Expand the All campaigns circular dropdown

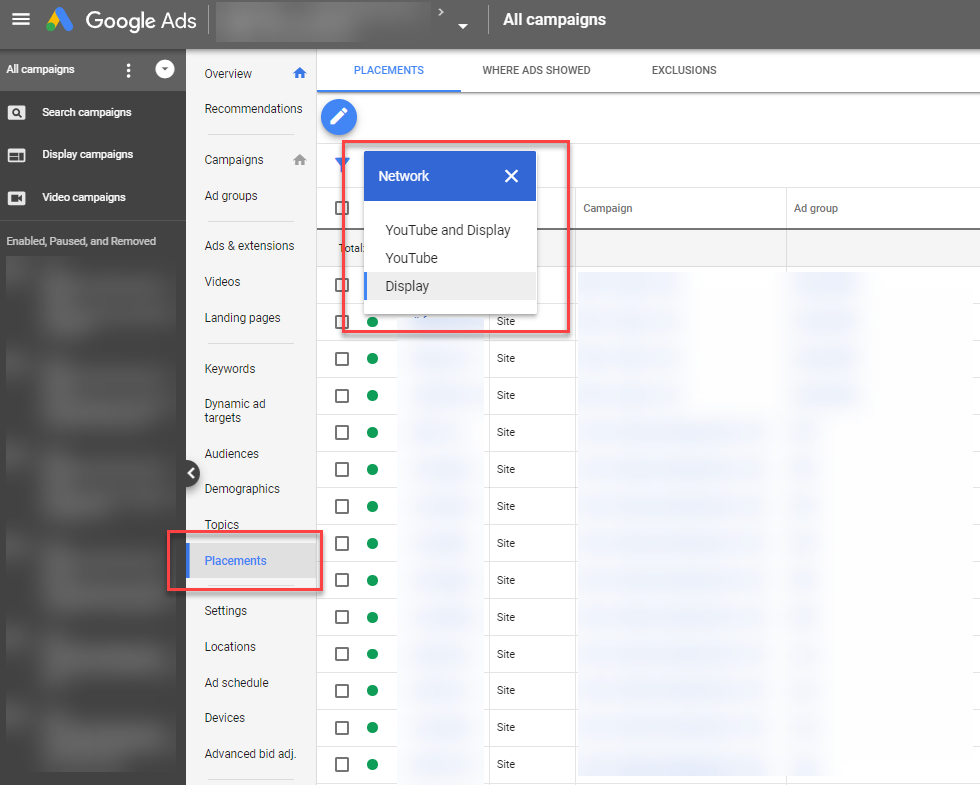tap(165, 69)
